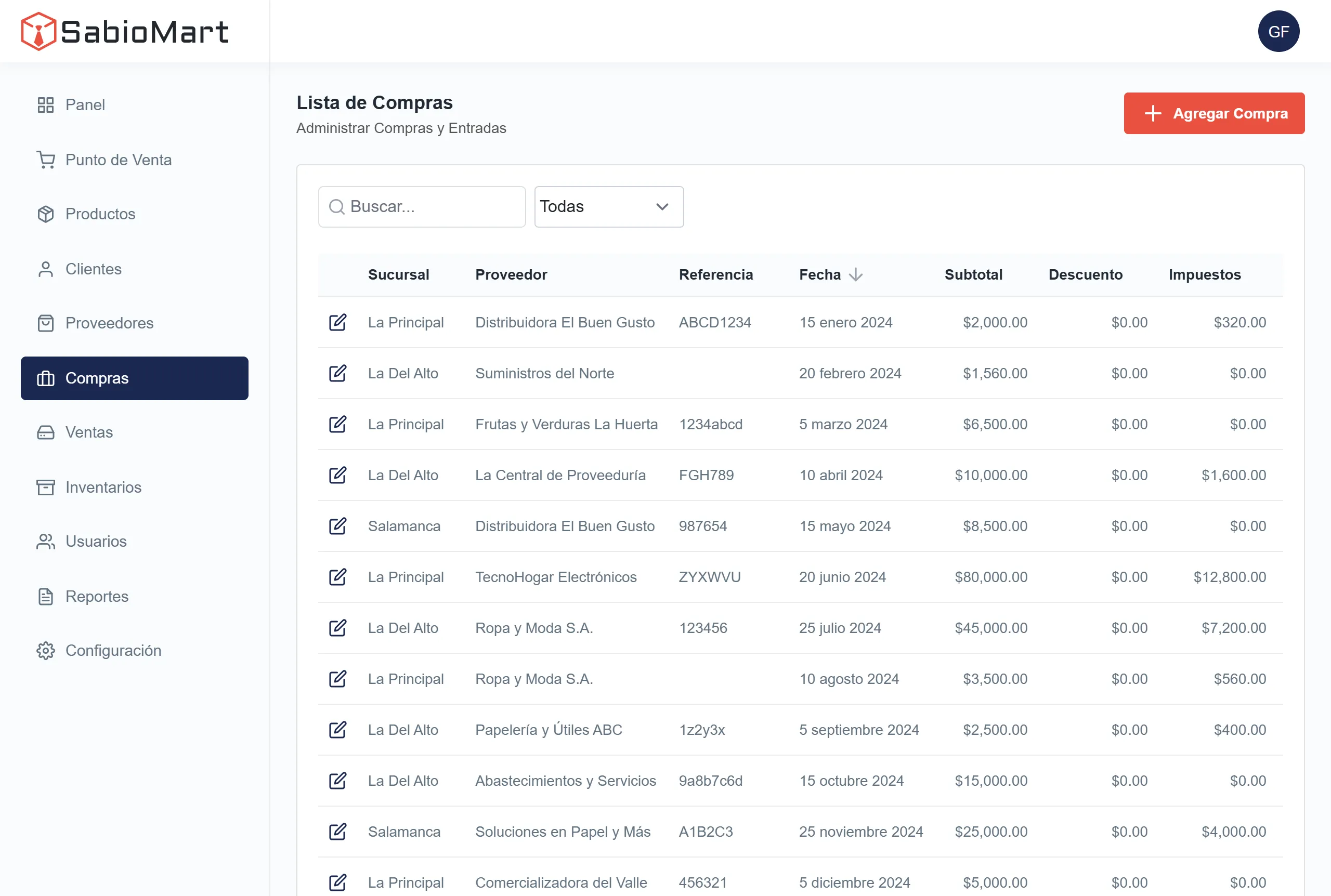Click the $45,000.00 subtotal cell
This screenshot has height=896, width=1331.
(x=990, y=628)
